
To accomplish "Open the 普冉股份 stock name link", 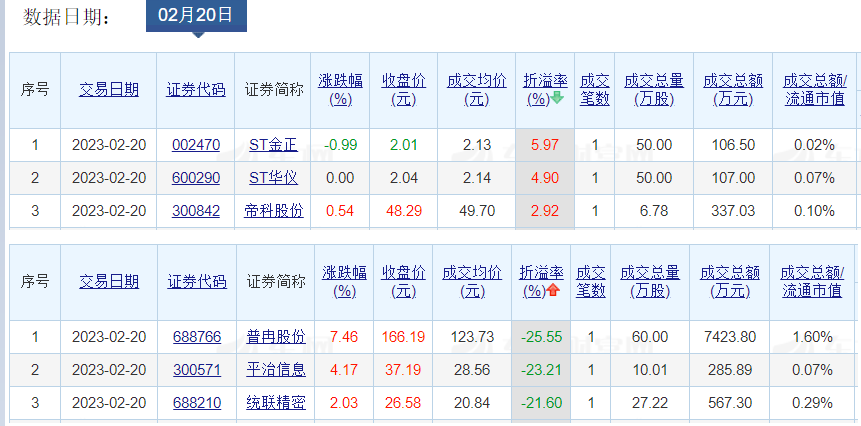I will [x=276, y=337].
